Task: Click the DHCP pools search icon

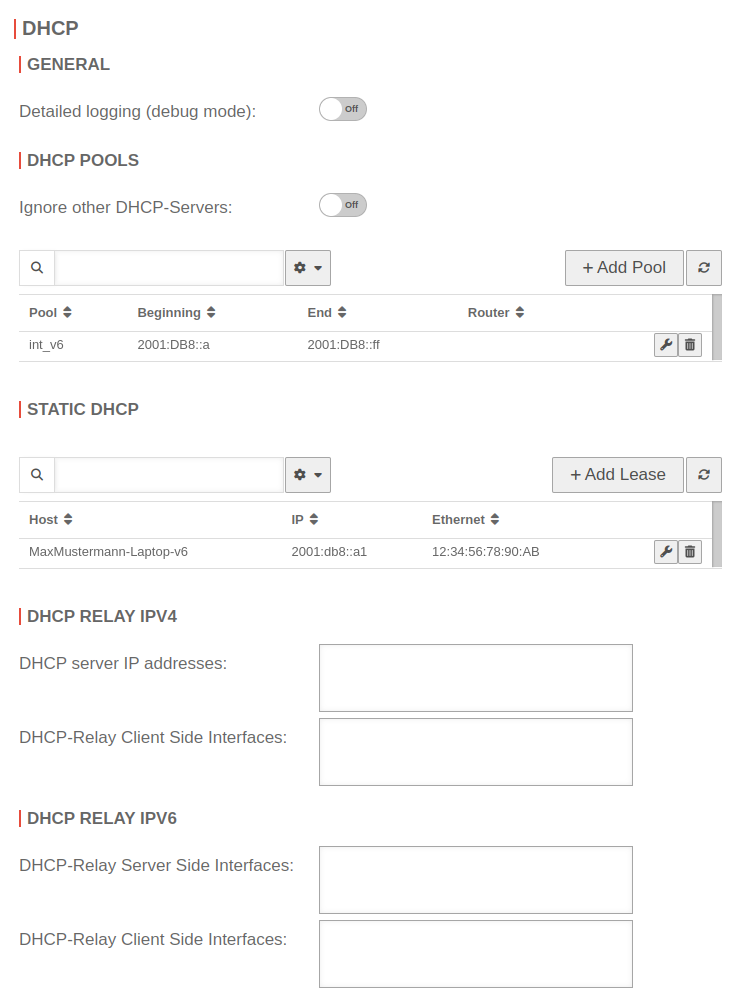Action: click(x=37, y=268)
